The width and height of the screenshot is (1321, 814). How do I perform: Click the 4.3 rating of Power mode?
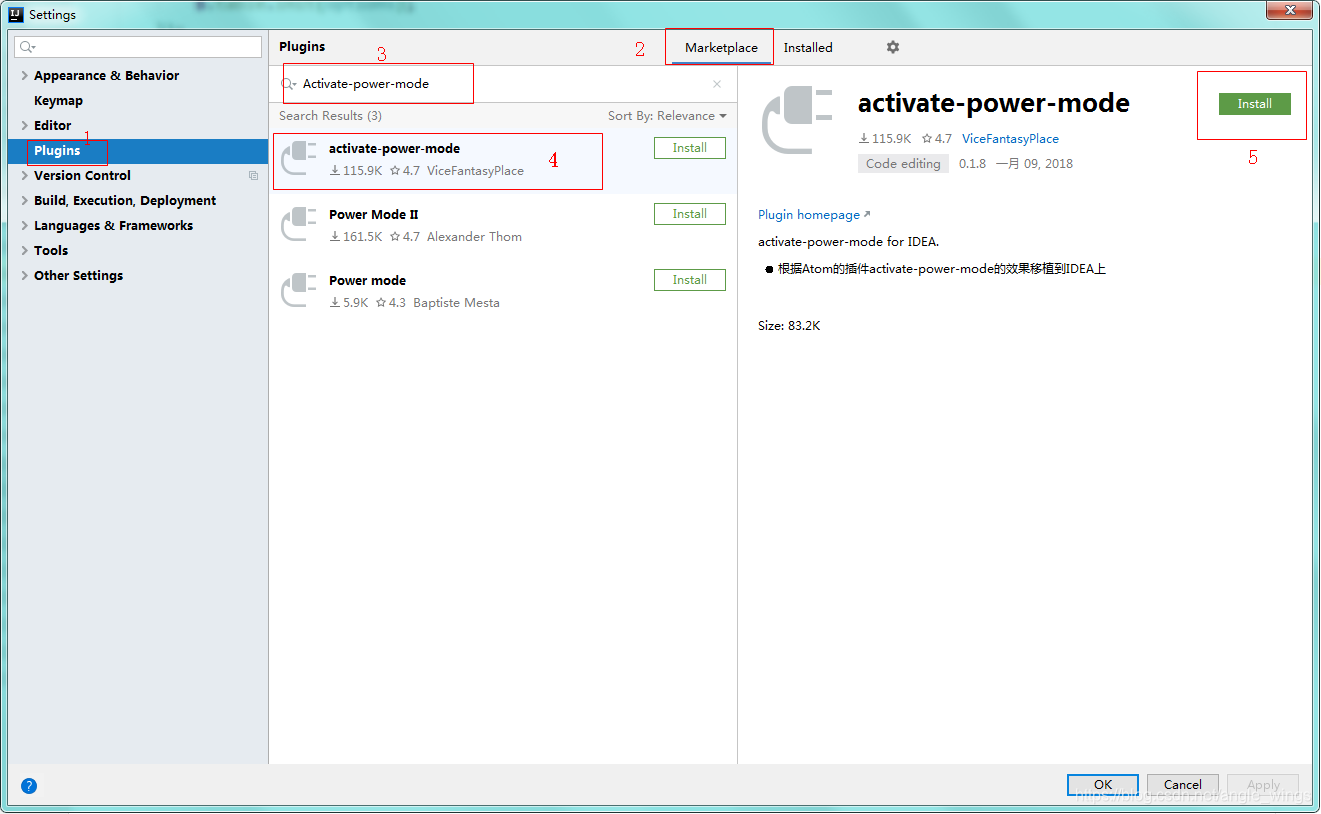391,303
